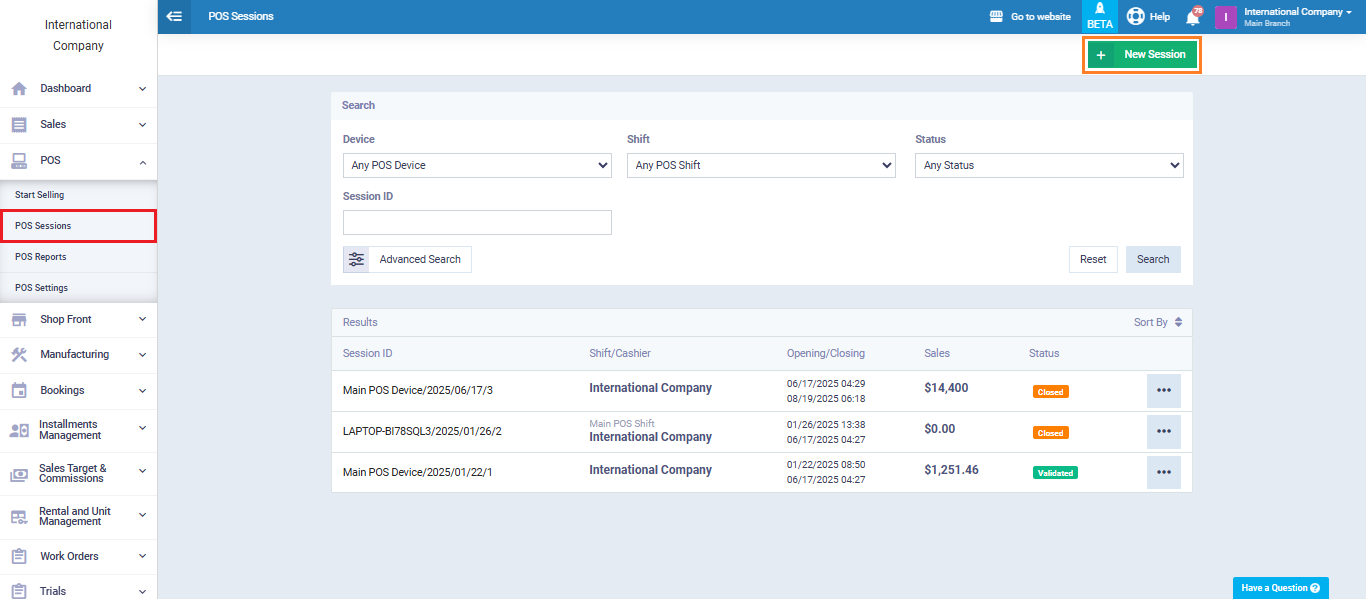Click the New Session button

[x=1142, y=55]
